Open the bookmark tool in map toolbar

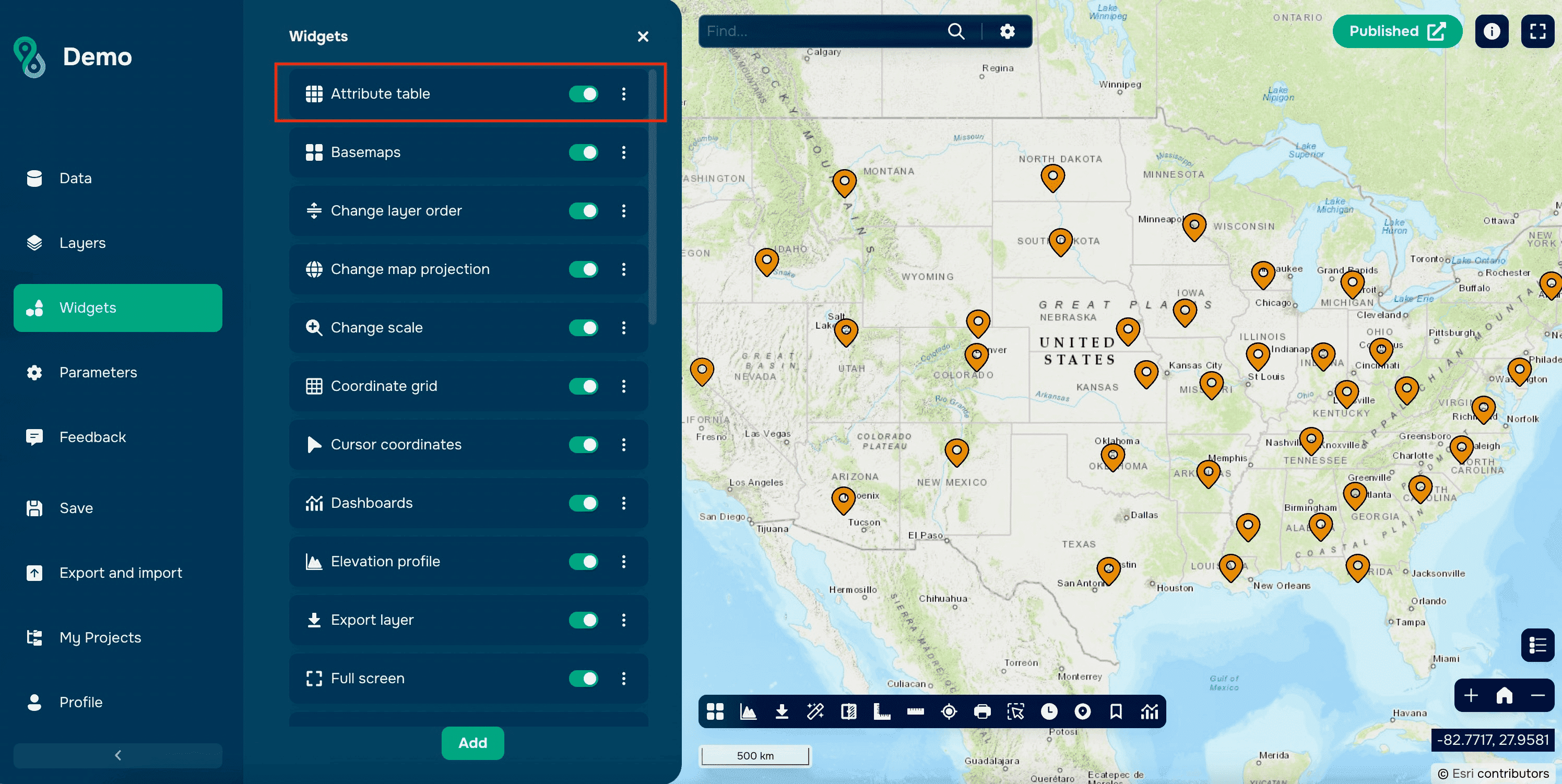tap(1116, 711)
